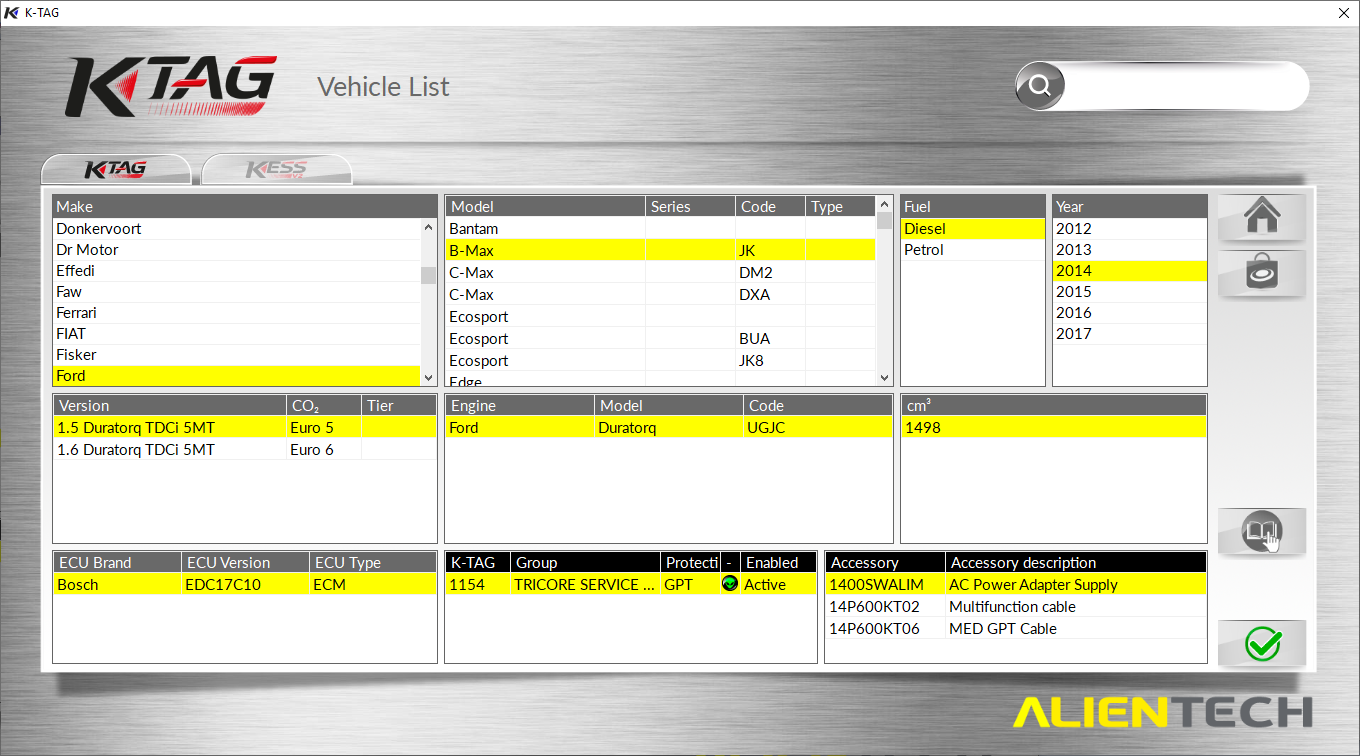The width and height of the screenshot is (1360, 756).
Task: Click the Enabled column header
Action: (x=778, y=562)
